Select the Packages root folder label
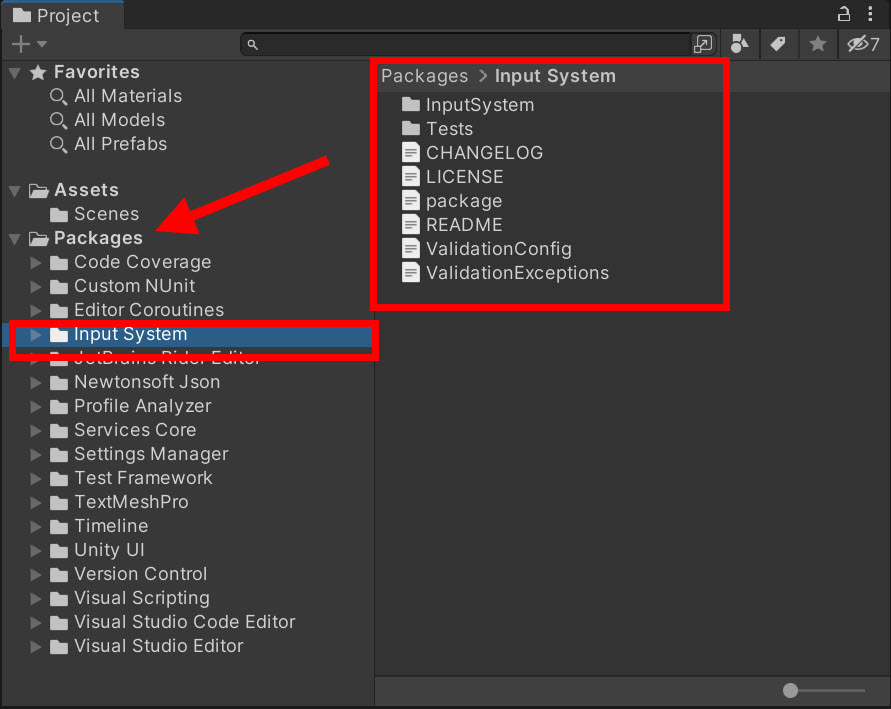891x709 pixels. (x=98, y=238)
